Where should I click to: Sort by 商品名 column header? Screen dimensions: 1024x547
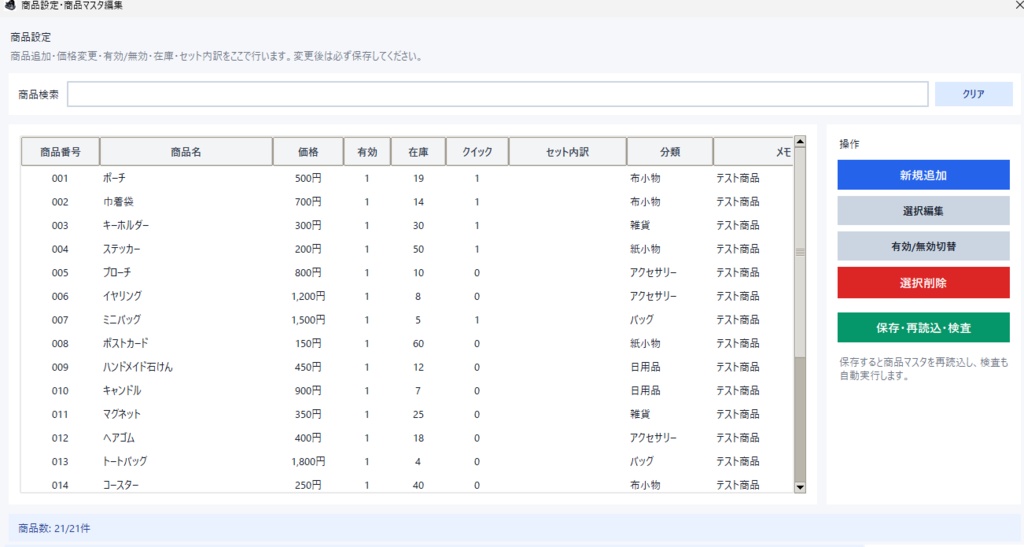pyautogui.click(x=186, y=151)
